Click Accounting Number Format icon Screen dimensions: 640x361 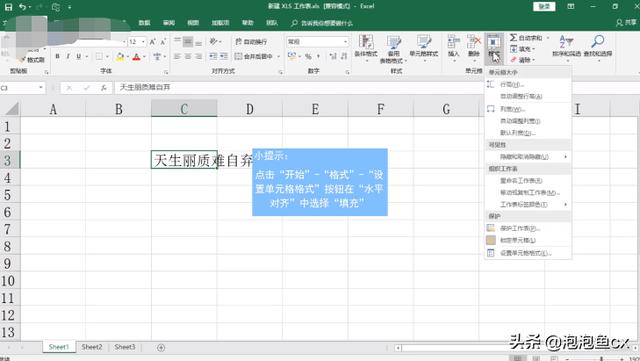point(292,56)
